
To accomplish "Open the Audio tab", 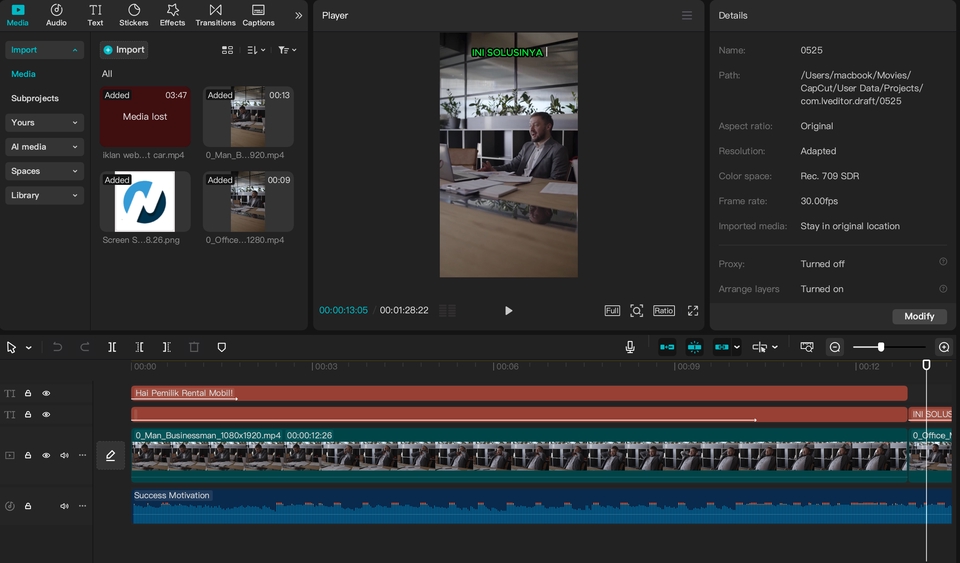I will point(56,15).
